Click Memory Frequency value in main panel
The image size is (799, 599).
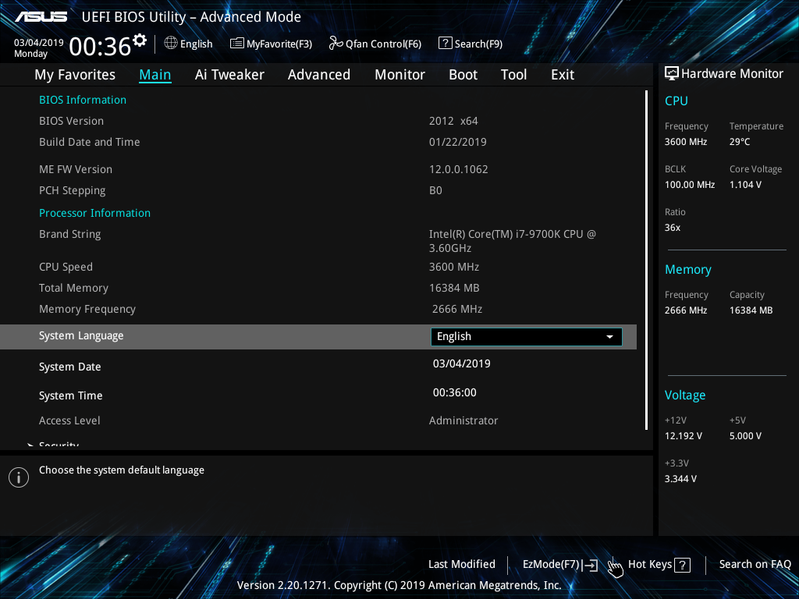pyautogui.click(x=457, y=309)
